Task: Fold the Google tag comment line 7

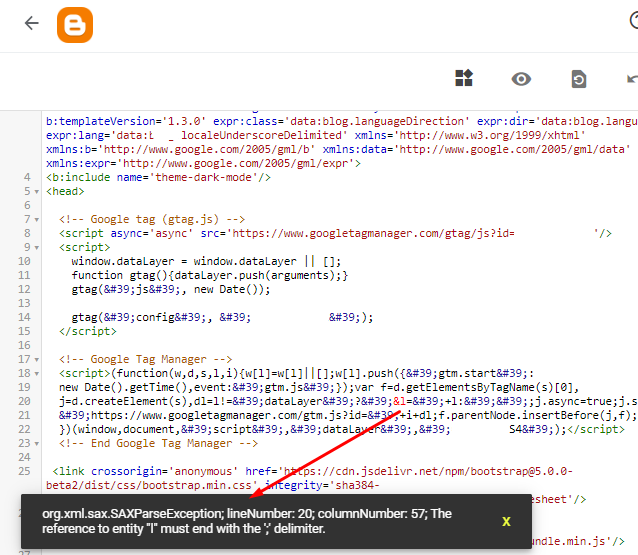Action: [37, 220]
